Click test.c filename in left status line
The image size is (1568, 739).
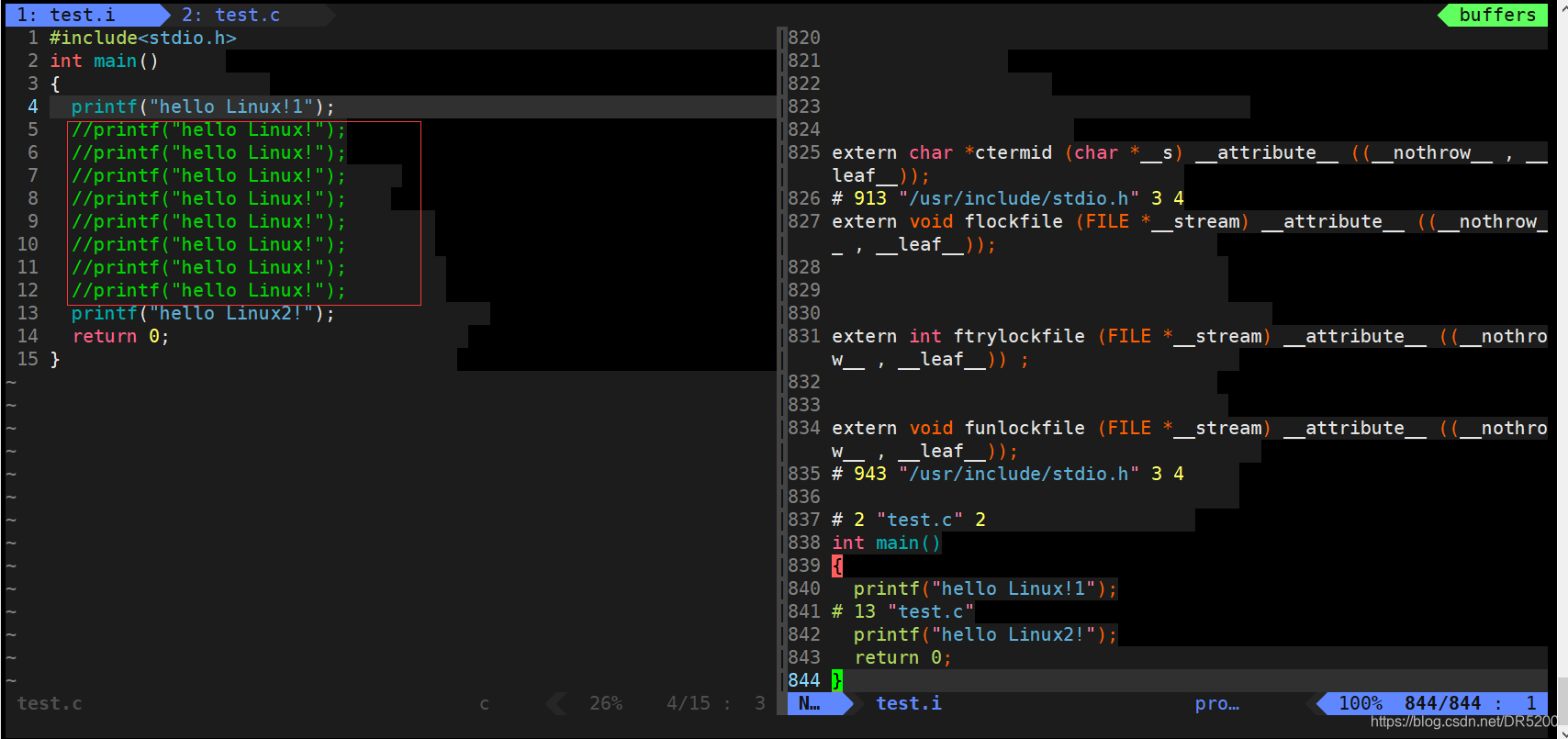coord(50,703)
